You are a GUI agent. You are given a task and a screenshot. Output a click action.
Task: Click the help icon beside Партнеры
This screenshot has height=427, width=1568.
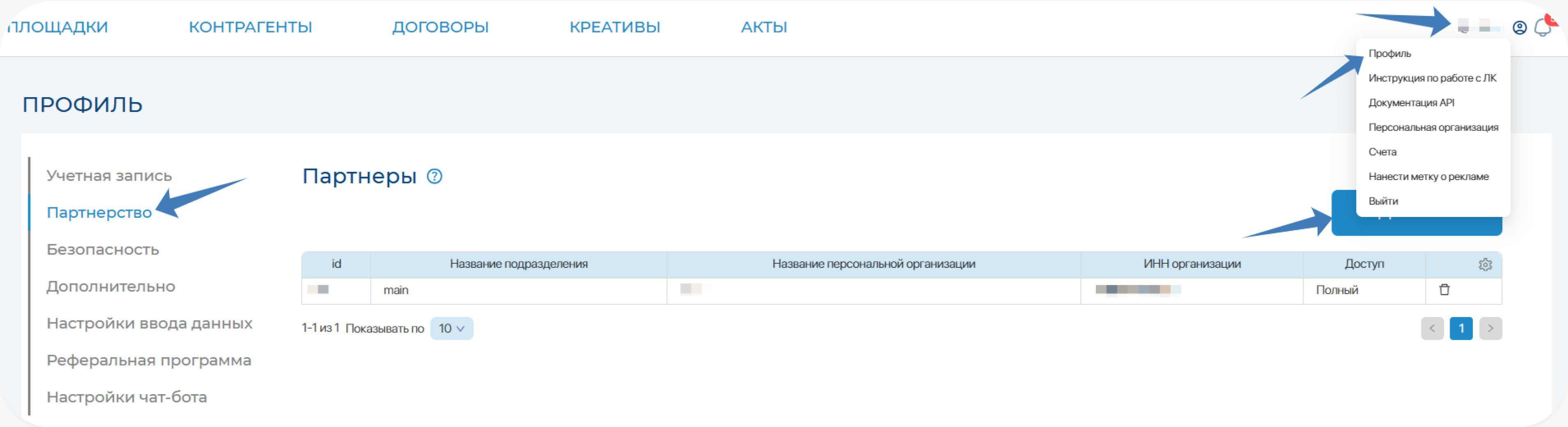point(434,176)
